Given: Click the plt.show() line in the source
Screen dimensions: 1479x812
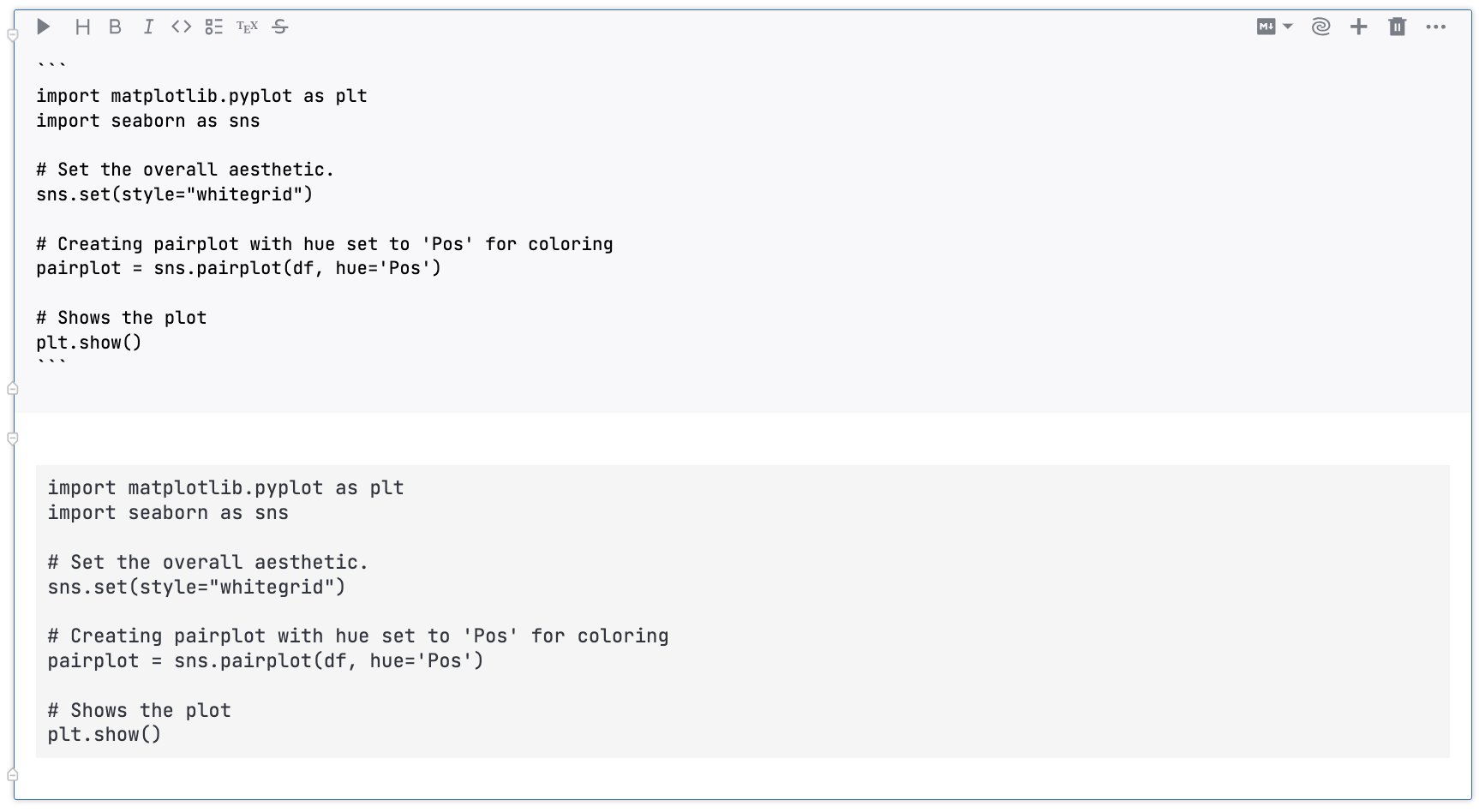Looking at the screenshot, I should tap(88, 342).
